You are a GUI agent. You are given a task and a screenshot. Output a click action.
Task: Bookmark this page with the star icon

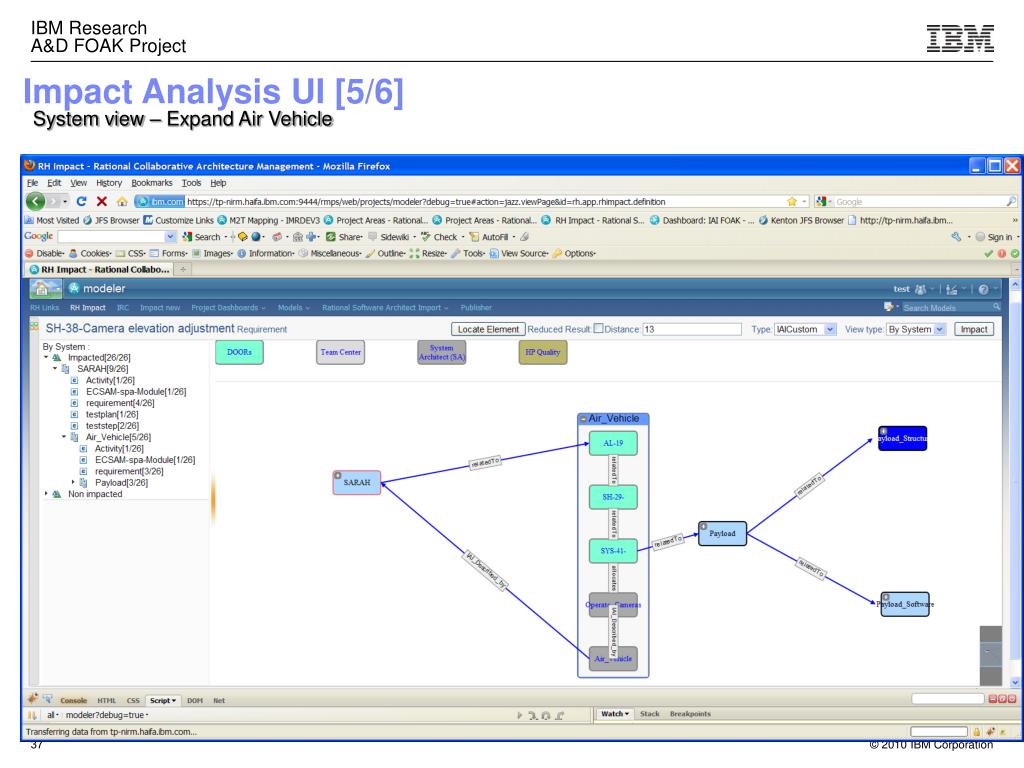click(x=792, y=202)
